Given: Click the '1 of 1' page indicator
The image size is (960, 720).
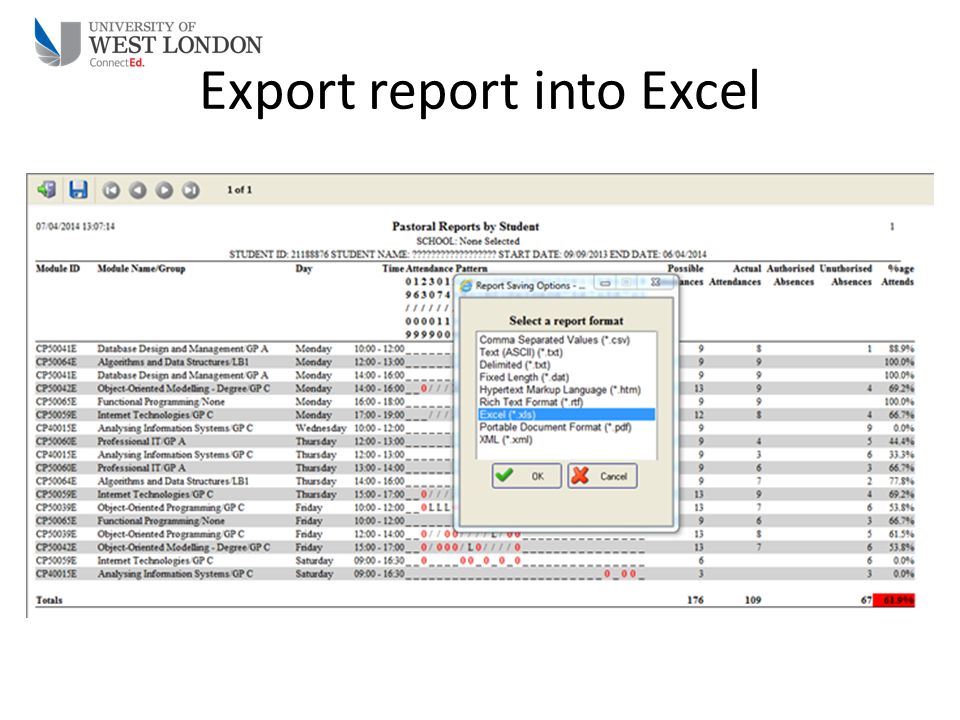Looking at the screenshot, I should (x=239, y=190).
